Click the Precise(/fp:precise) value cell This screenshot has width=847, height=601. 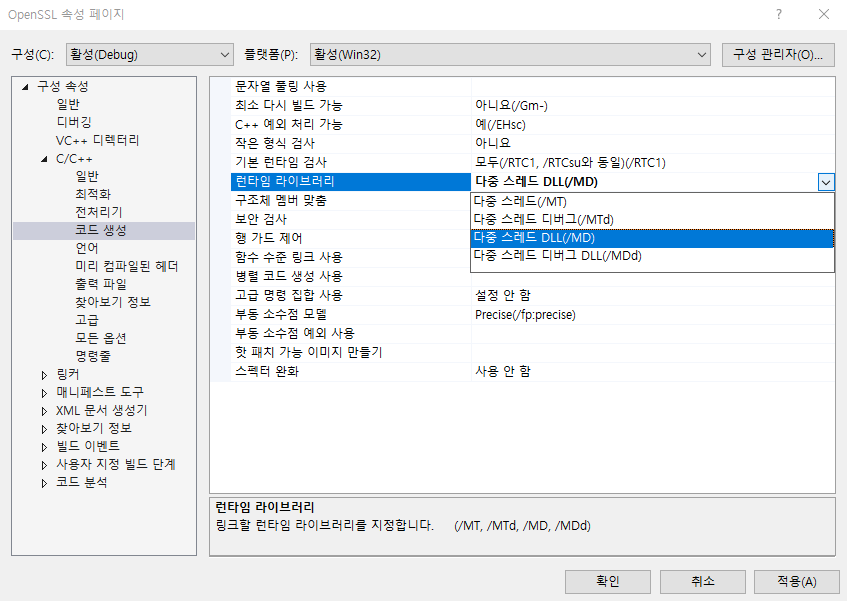(653, 315)
